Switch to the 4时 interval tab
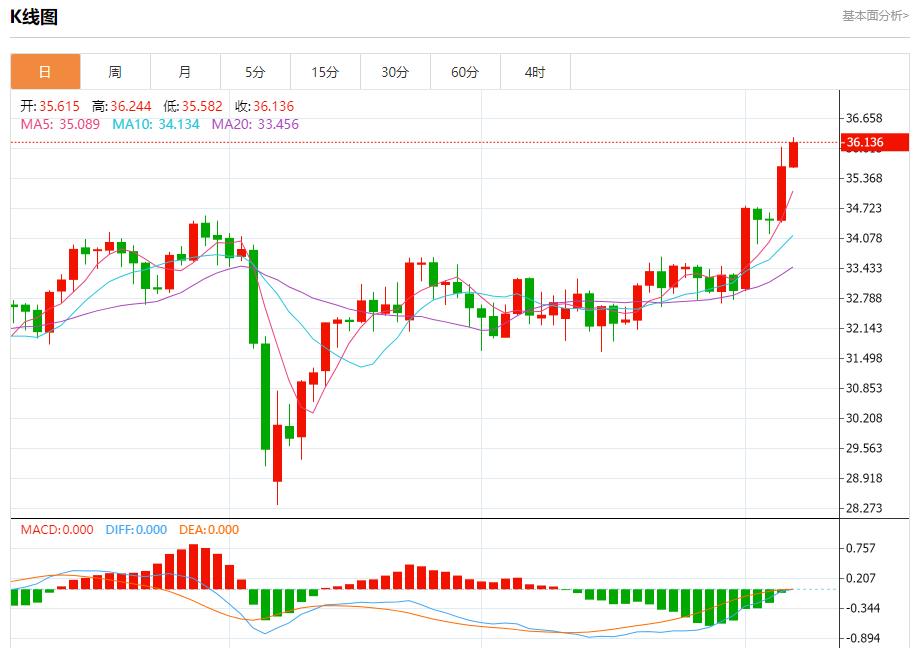The width and height of the screenshot is (915, 648). (x=535, y=72)
